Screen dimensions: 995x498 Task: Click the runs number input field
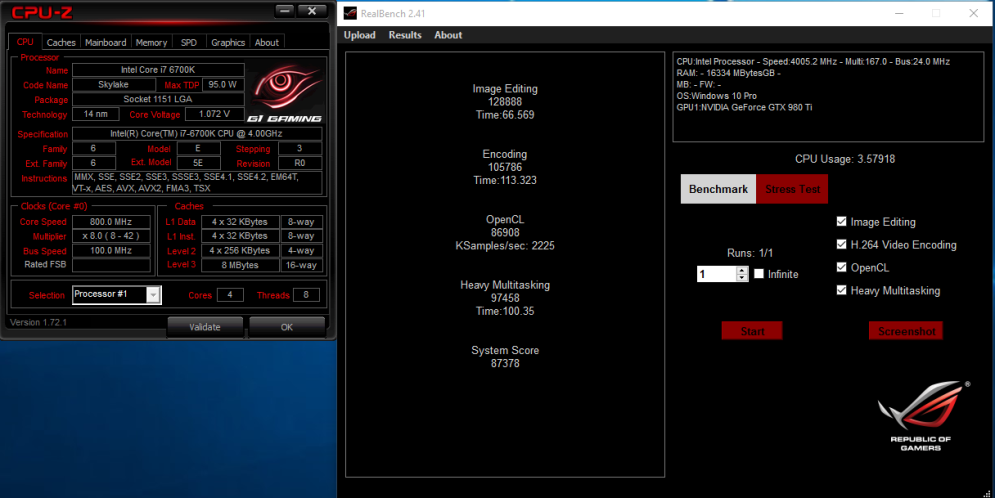click(x=717, y=274)
